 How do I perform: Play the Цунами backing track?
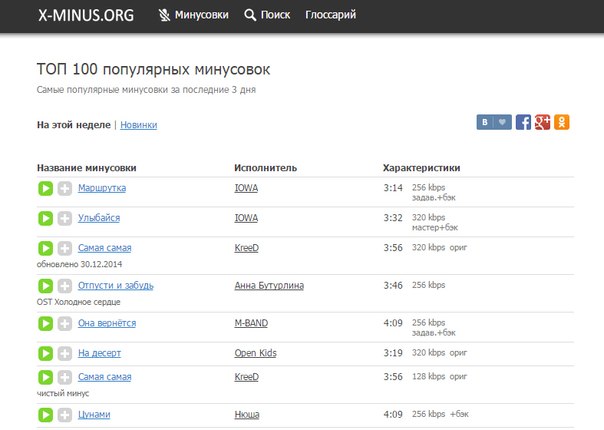pos(45,415)
